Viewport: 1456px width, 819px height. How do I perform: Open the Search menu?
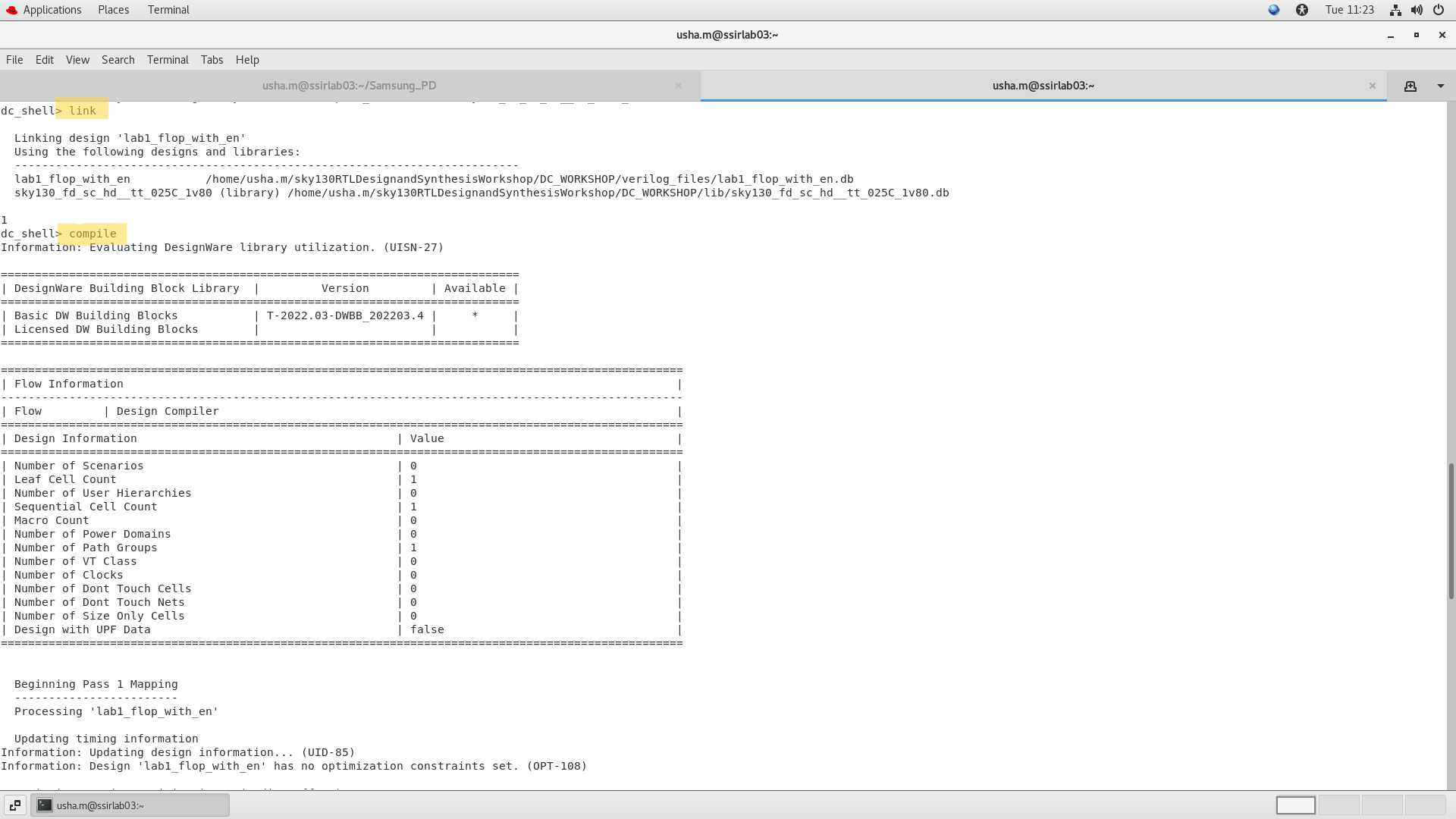coord(118,60)
